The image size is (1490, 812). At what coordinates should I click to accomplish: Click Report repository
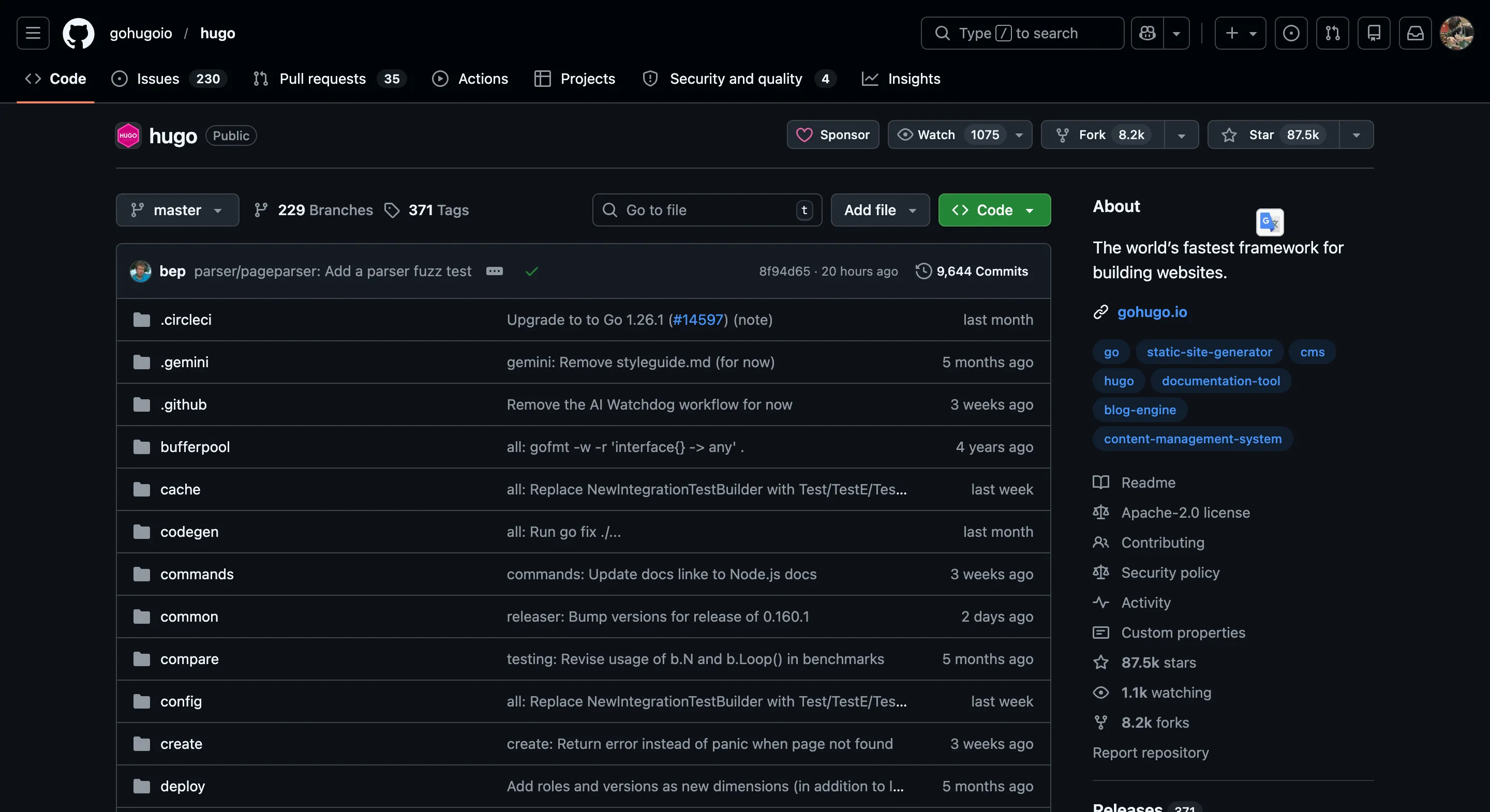[x=1151, y=753]
